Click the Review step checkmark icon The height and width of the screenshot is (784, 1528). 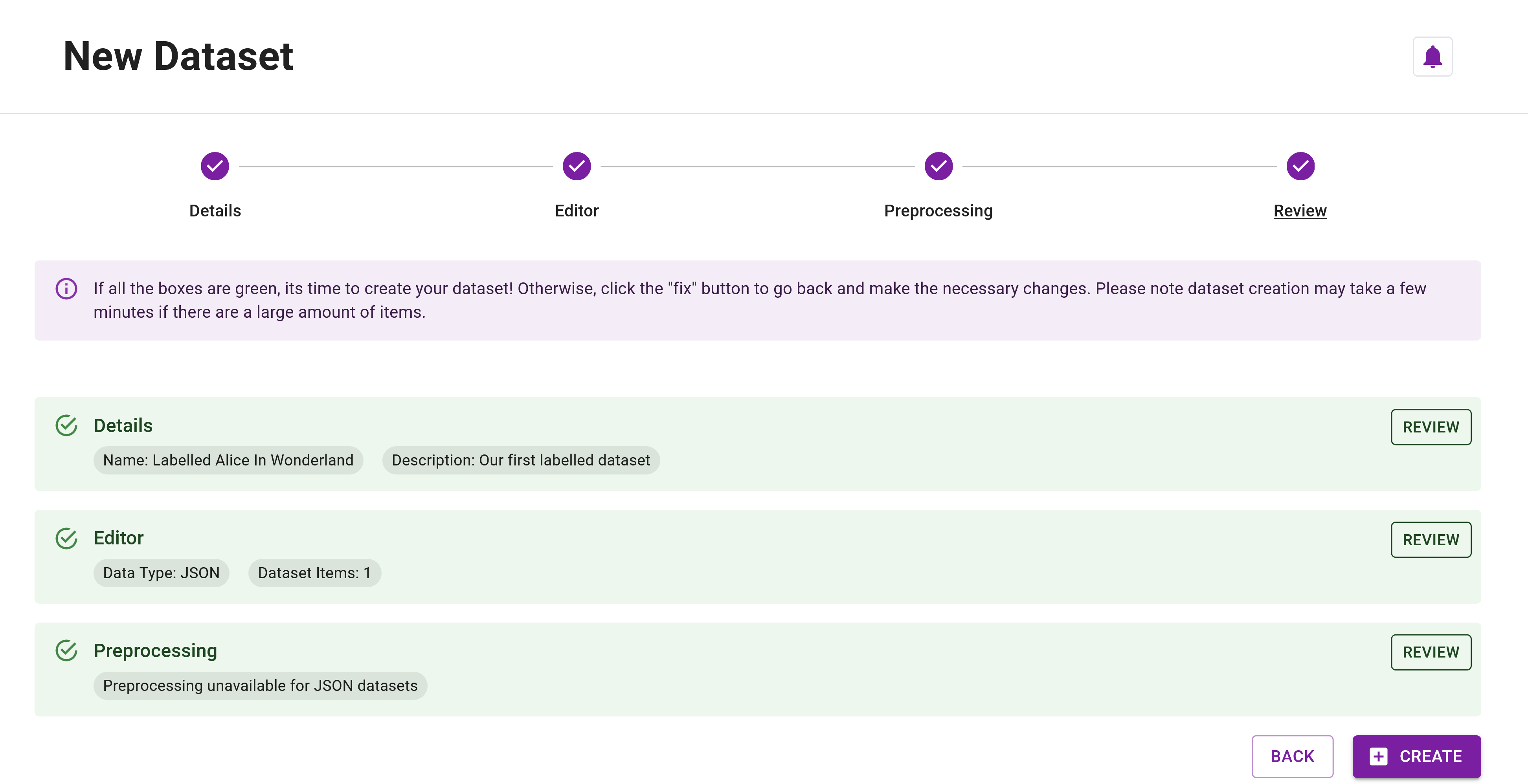click(1300, 166)
